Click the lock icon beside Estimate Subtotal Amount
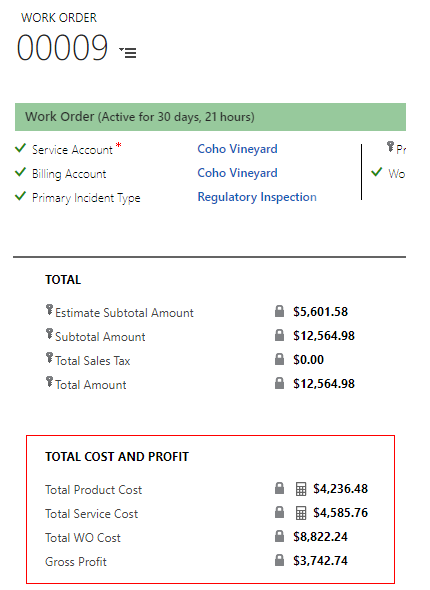This screenshot has height=590, width=430. click(279, 311)
